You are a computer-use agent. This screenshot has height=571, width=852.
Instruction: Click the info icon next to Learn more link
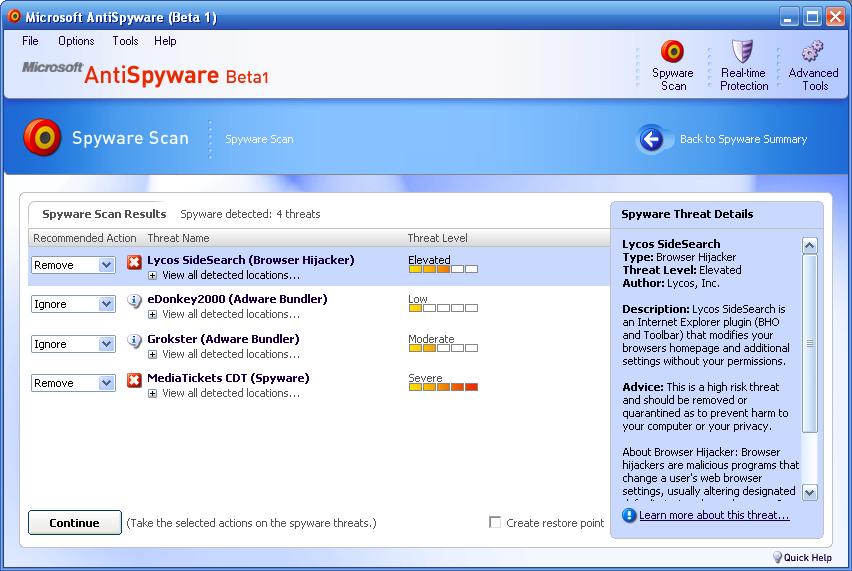tap(629, 515)
